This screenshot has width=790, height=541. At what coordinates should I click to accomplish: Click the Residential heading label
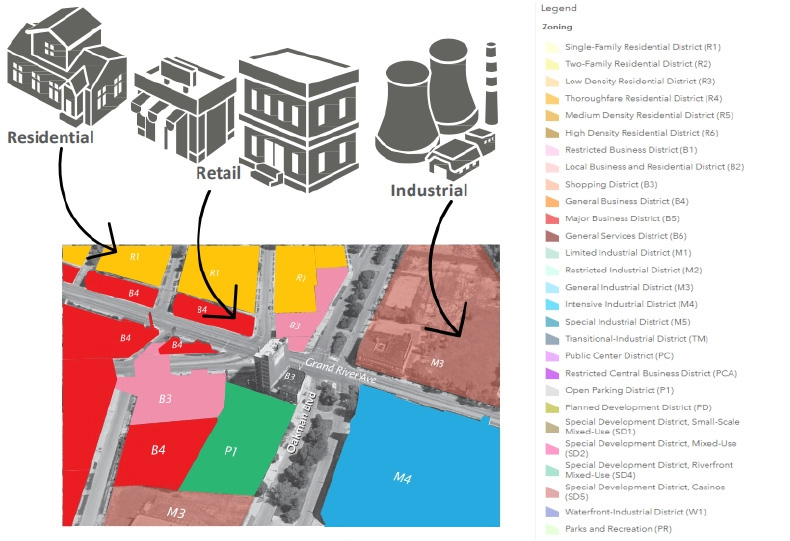[x=50, y=137]
